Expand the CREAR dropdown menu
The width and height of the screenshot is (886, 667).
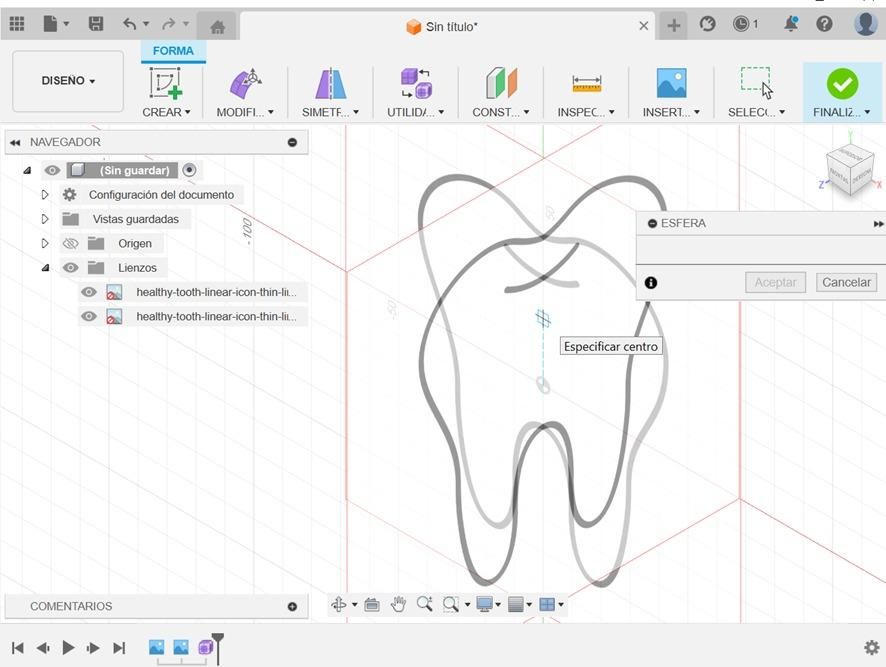coord(166,112)
